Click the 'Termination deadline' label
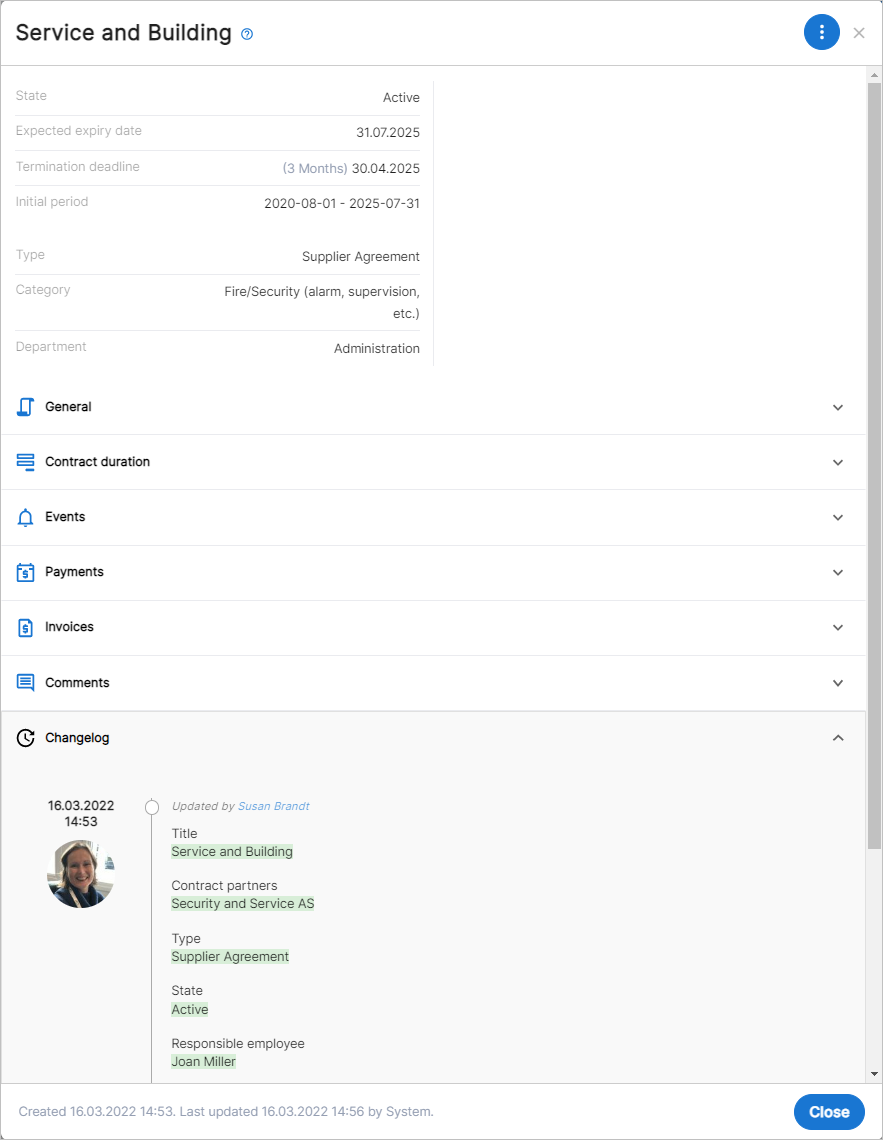The image size is (883, 1140). click(x=77, y=166)
